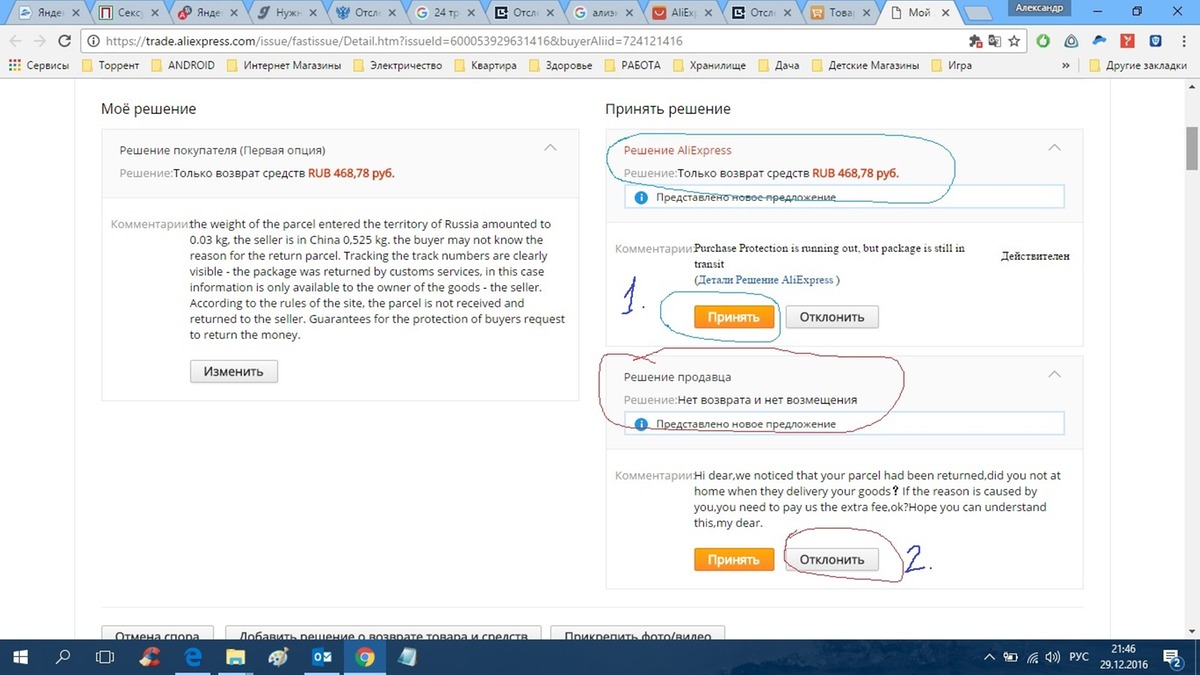The width and height of the screenshot is (1200, 675).
Task: Open the Сервисы apps shortcut
Action: 39,65
